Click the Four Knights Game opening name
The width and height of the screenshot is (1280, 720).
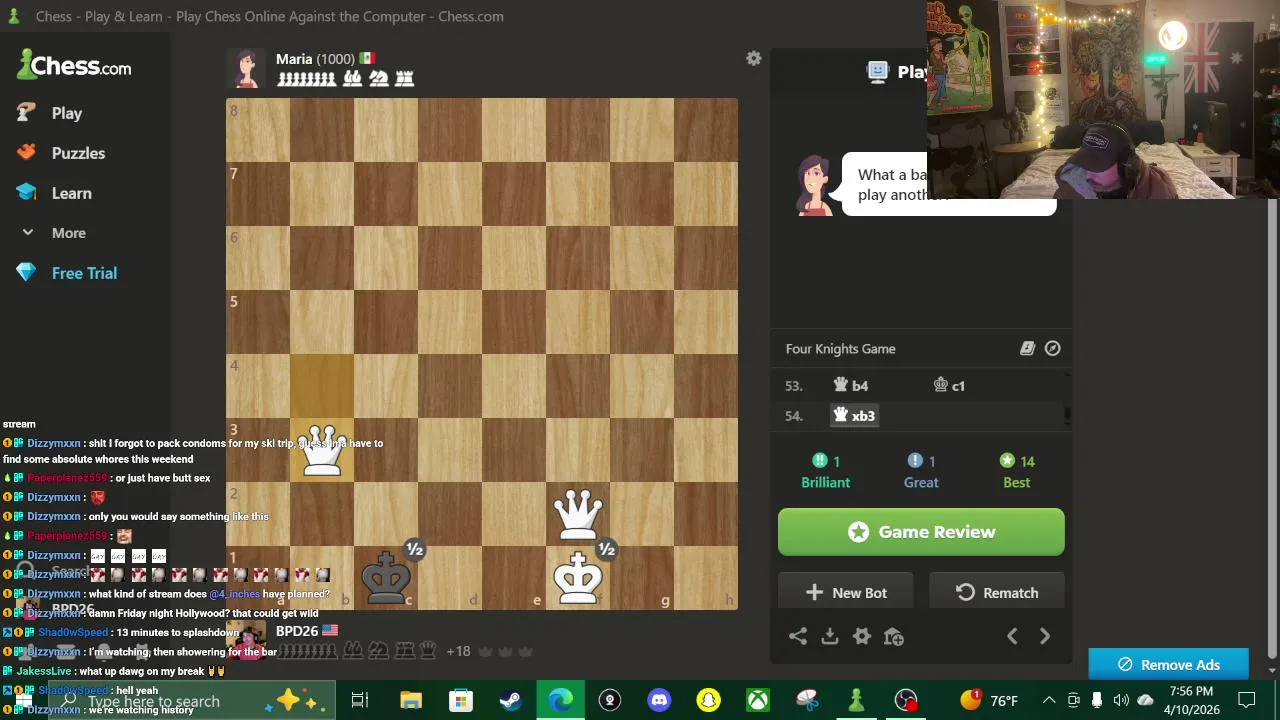point(841,349)
